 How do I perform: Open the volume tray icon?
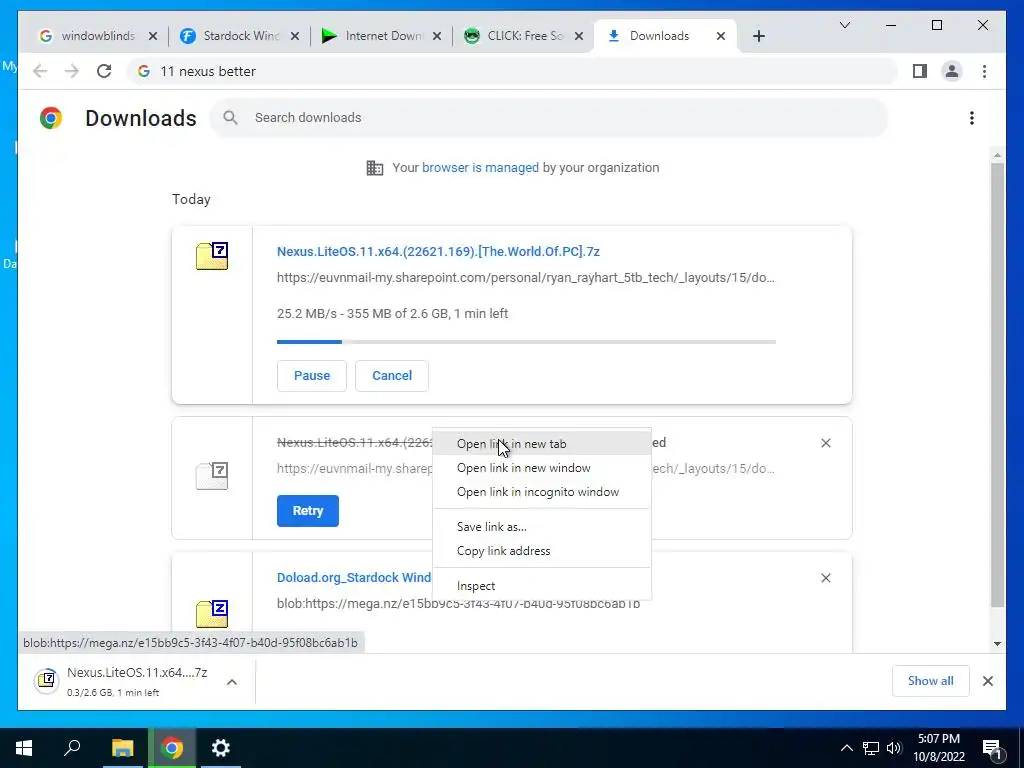[x=894, y=748]
